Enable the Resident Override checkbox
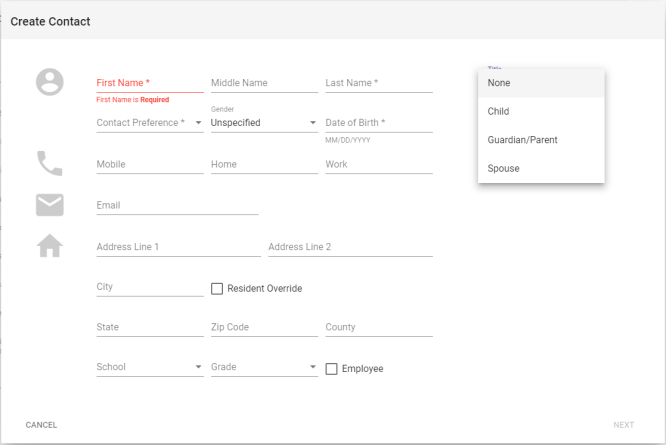The width and height of the screenshot is (666, 445). click(217, 289)
